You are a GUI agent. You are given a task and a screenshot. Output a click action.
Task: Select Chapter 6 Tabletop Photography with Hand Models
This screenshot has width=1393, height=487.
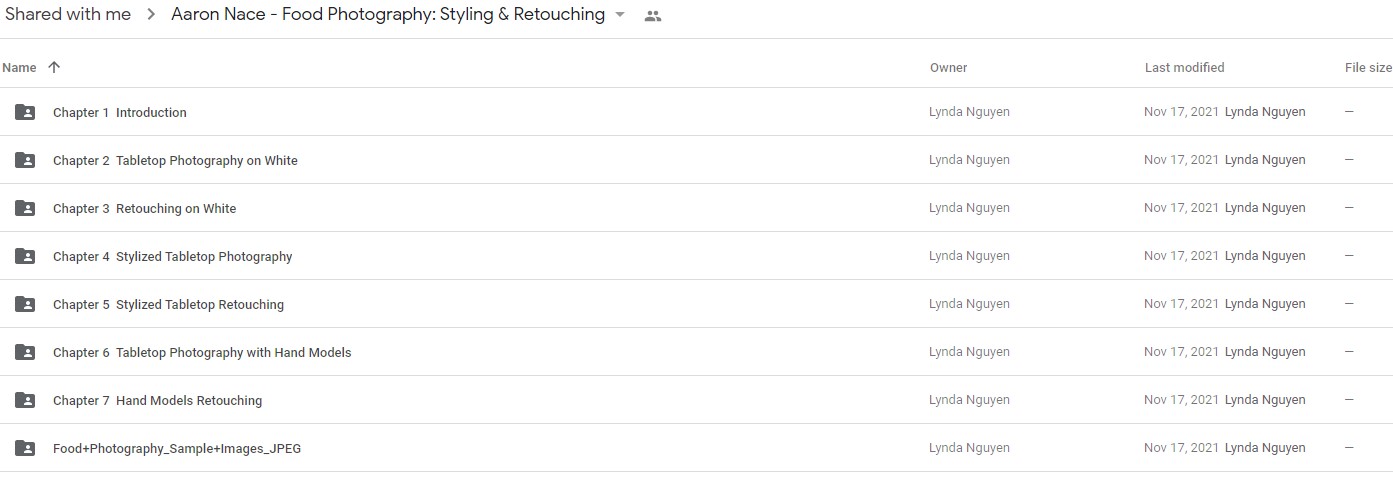pos(696,352)
